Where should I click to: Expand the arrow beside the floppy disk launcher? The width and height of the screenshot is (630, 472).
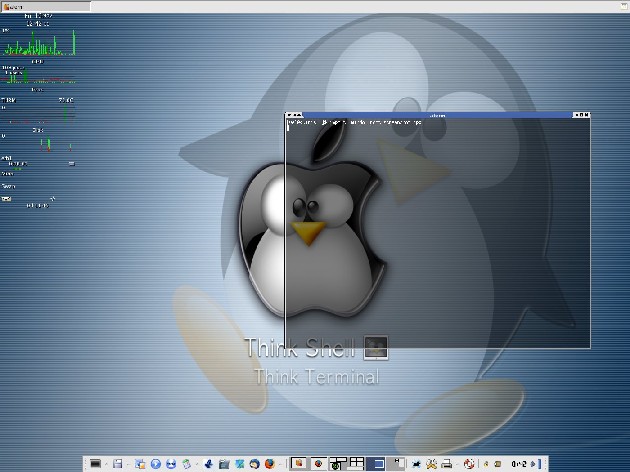click(129, 464)
